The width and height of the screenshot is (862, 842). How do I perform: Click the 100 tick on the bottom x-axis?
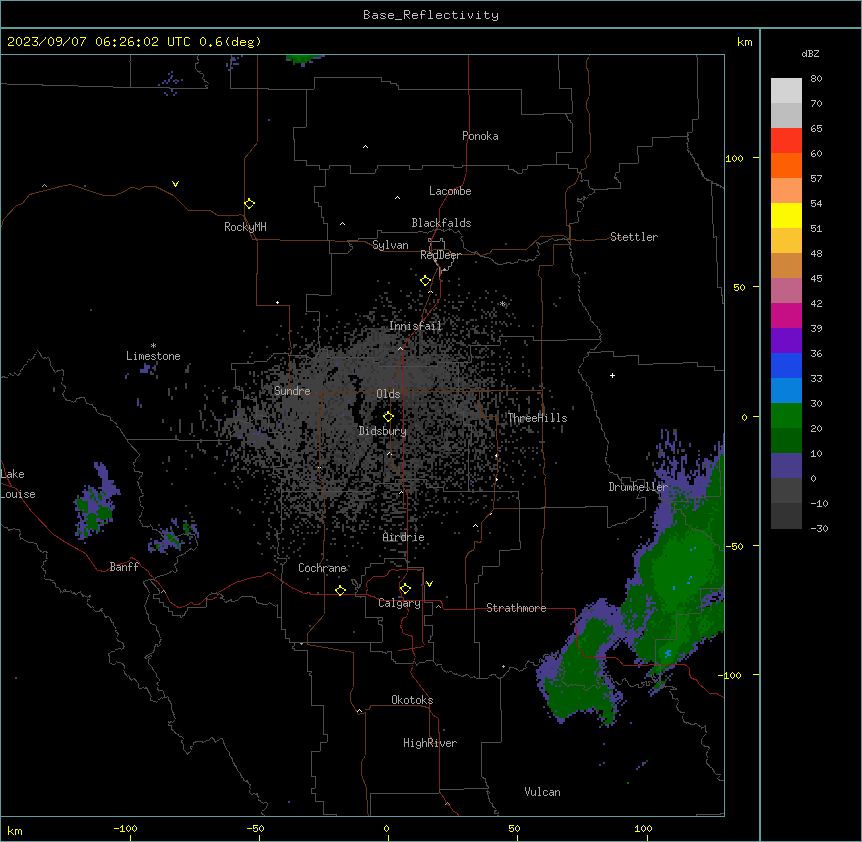click(x=643, y=828)
